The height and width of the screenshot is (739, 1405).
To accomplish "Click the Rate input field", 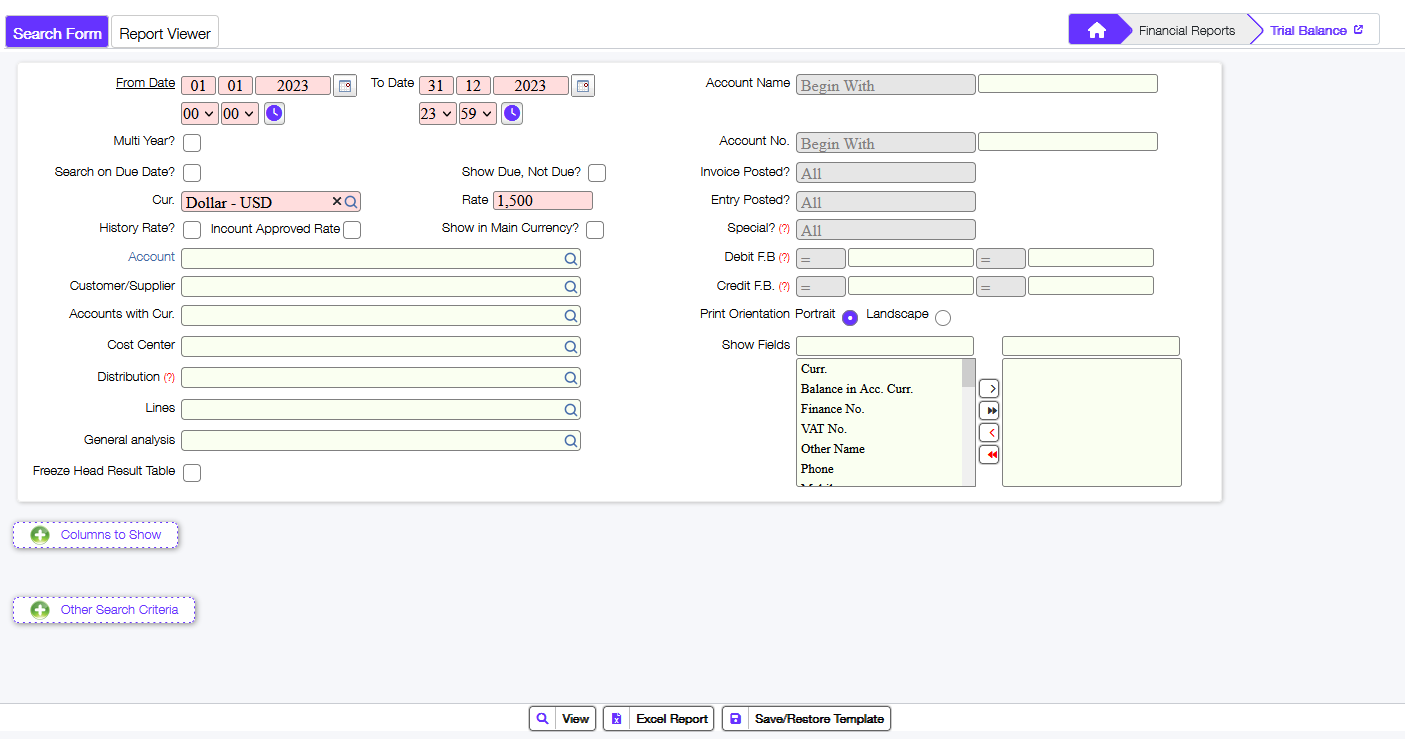I will 543,201.
